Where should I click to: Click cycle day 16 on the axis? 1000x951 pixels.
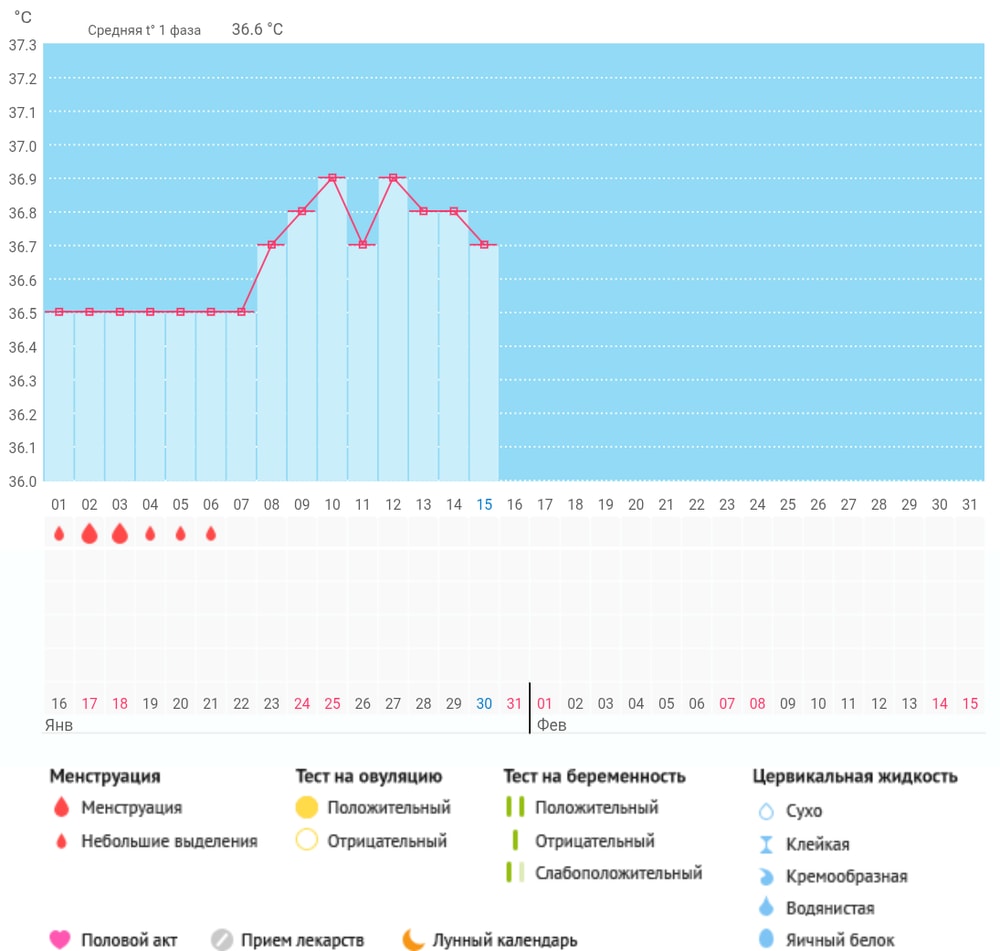click(x=515, y=505)
